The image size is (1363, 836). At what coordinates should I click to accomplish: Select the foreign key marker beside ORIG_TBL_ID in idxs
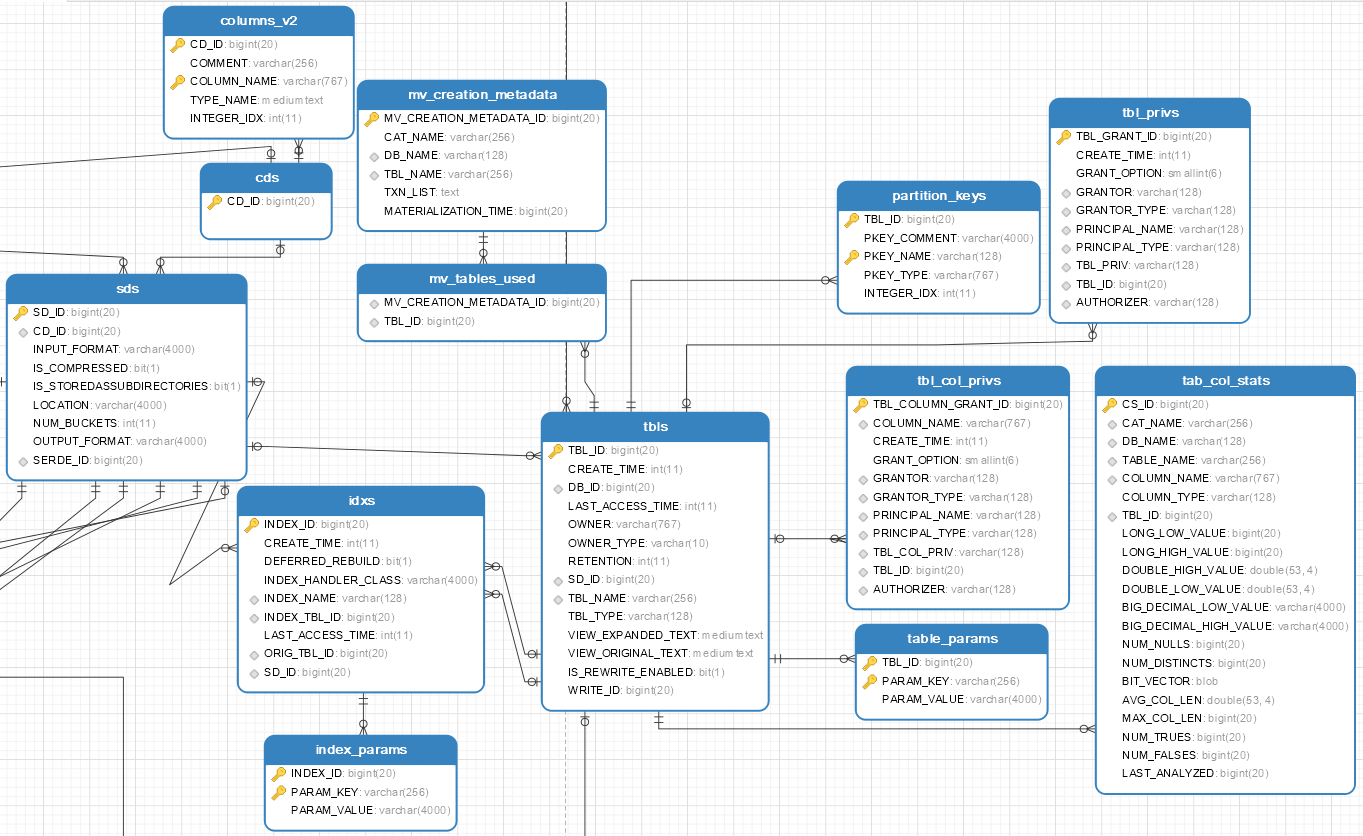point(254,654)
